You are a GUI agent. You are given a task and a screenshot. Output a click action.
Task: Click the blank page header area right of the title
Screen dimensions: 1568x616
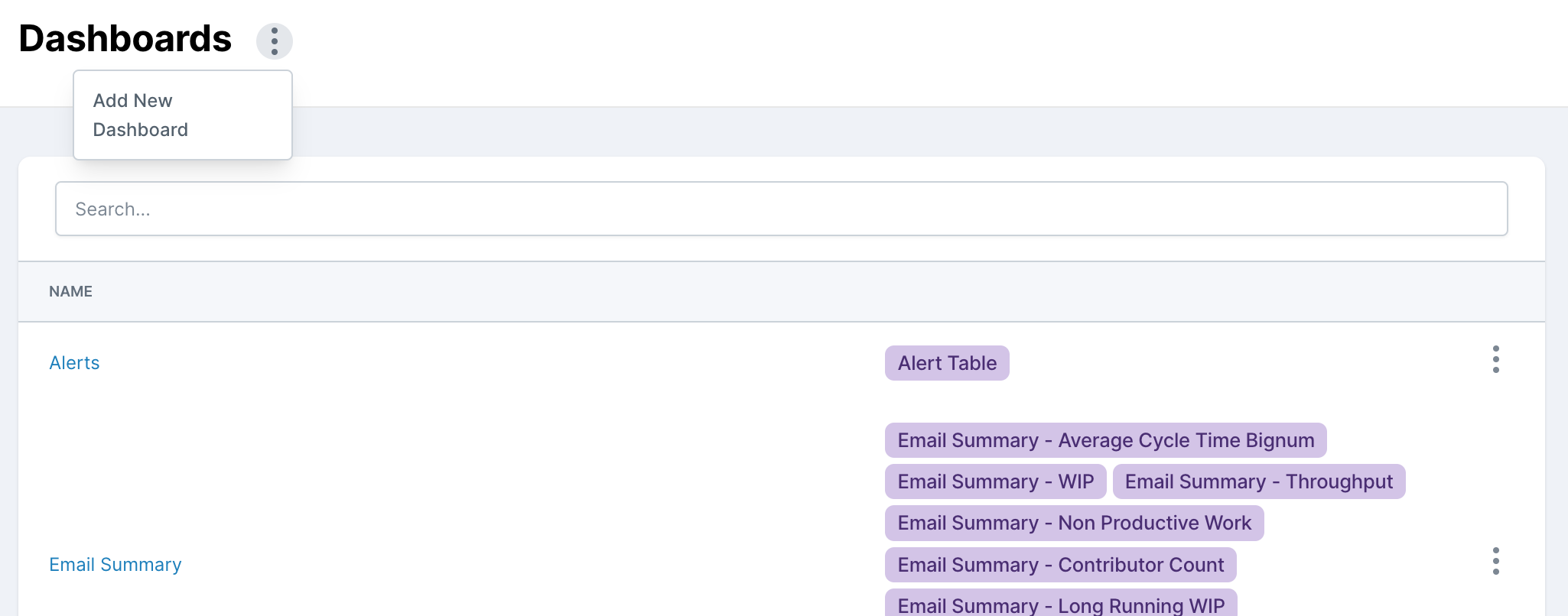[x=918, y=46]
